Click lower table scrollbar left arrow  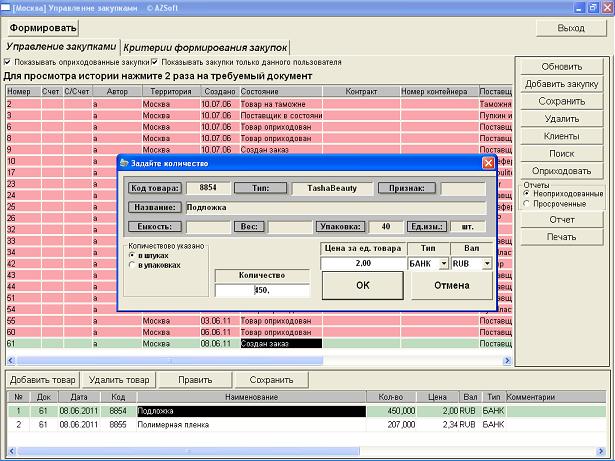coord(11,451)
